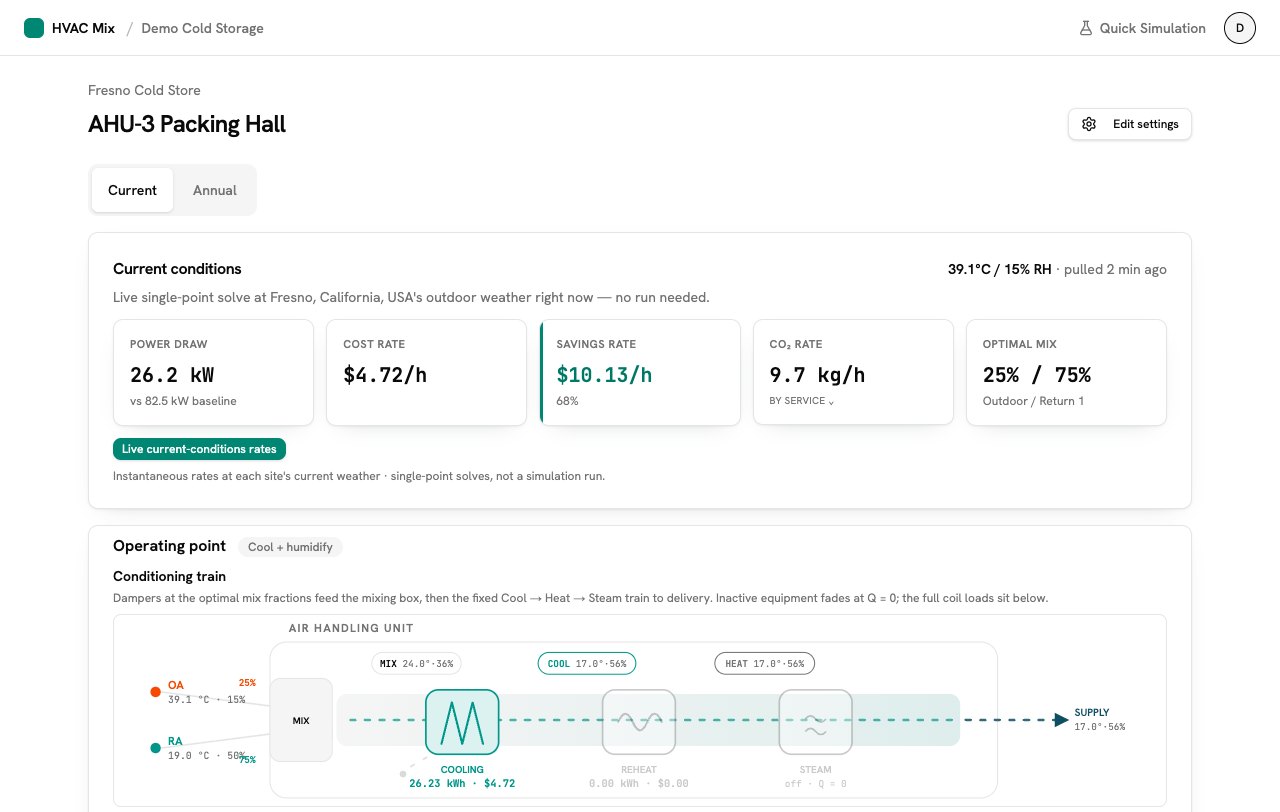Click the Live current-conditions rates badge
Viewport: 1280px width, 812px height.
tap(200, 449)
